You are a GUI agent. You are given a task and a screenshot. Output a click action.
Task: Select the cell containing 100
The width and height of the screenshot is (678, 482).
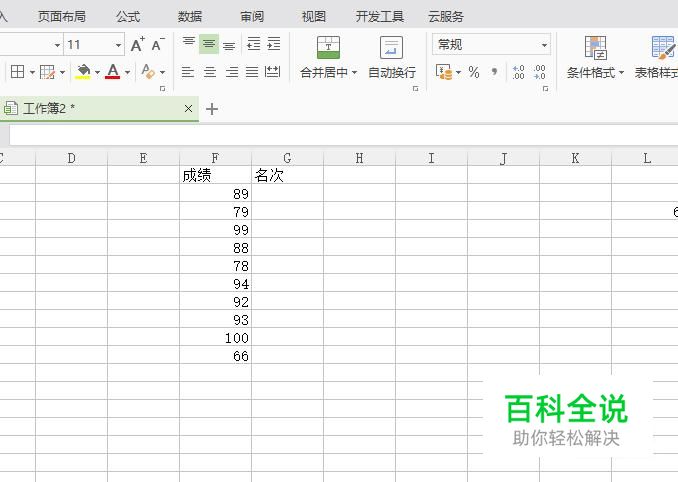point(215,337)
